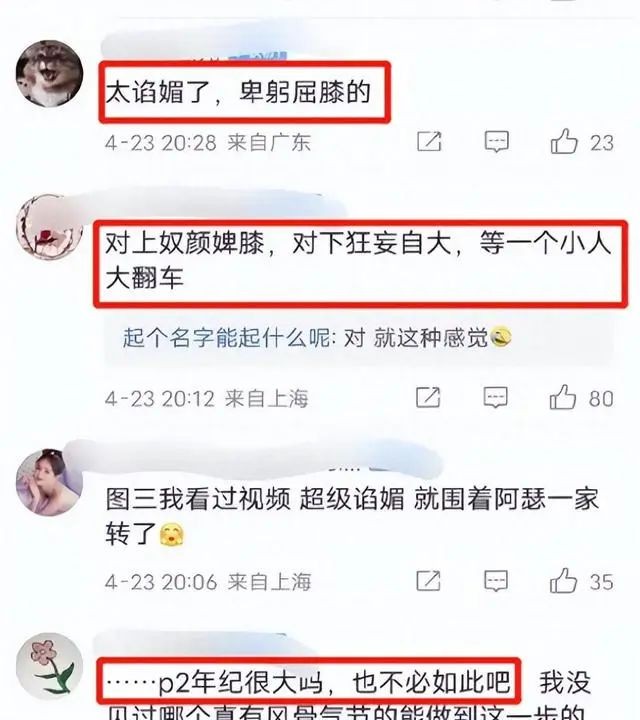Select comment starting 图三我看过视频
Image resolution: width=640 pixels, height=720 pixels.
point(352,517)
